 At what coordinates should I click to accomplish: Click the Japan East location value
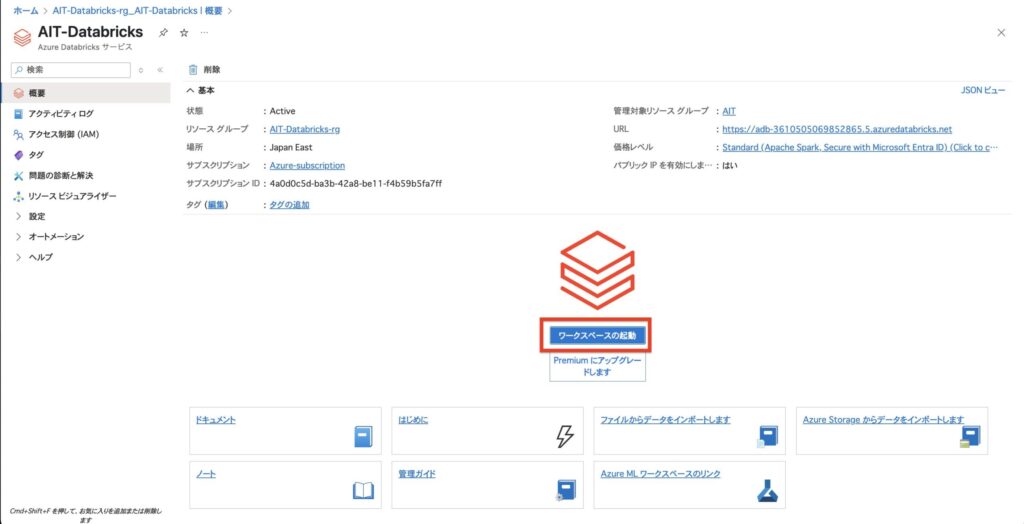click(x=291, y=148)
